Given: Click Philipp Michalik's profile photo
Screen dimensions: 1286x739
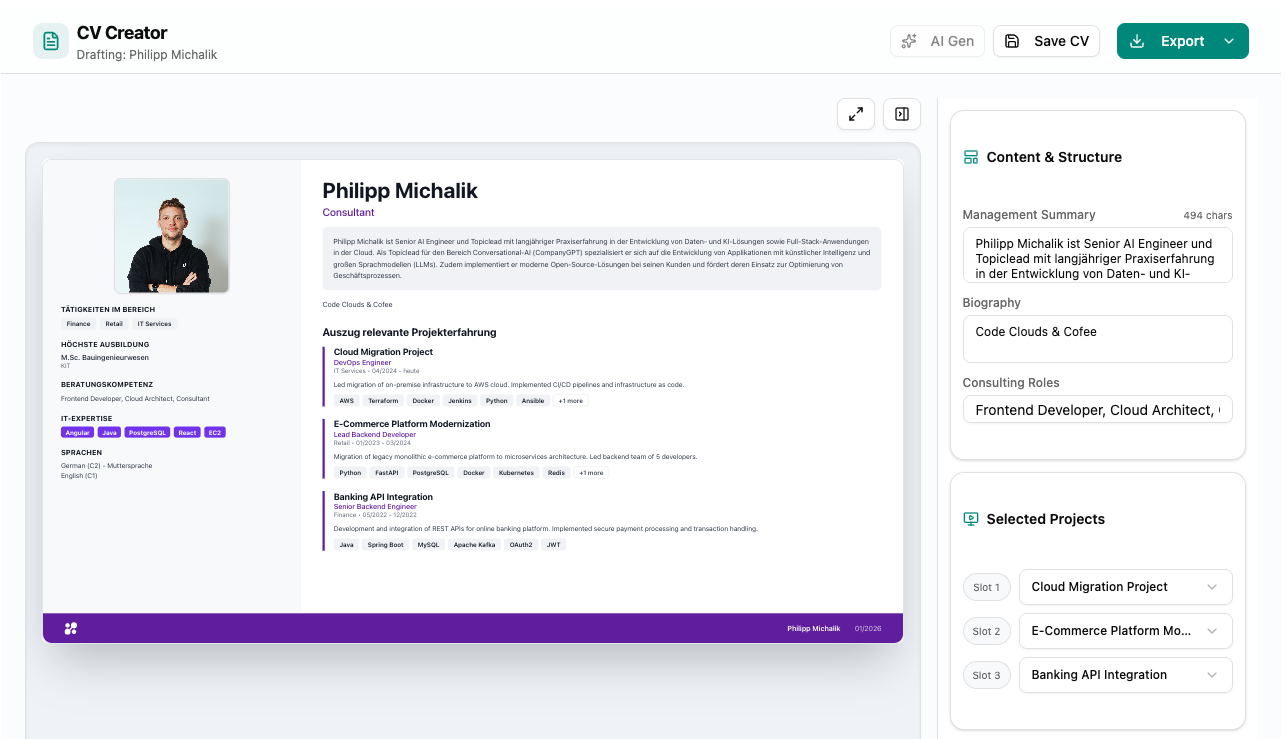Looking at the screenshot, I should [x=171, y=235].
